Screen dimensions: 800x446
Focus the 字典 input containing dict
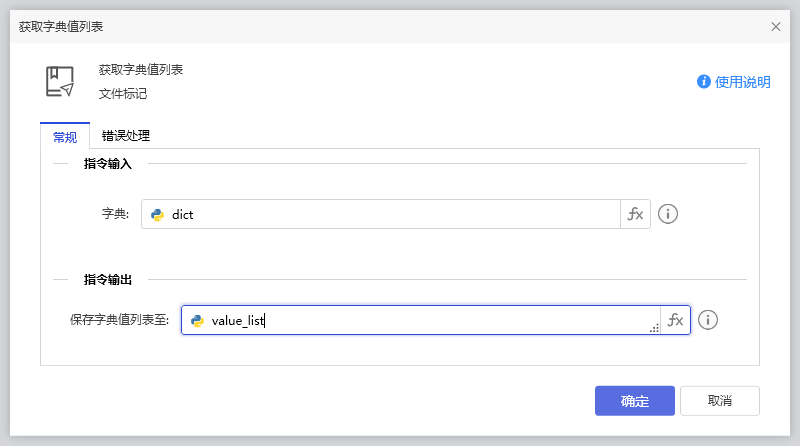click(390, 214)
